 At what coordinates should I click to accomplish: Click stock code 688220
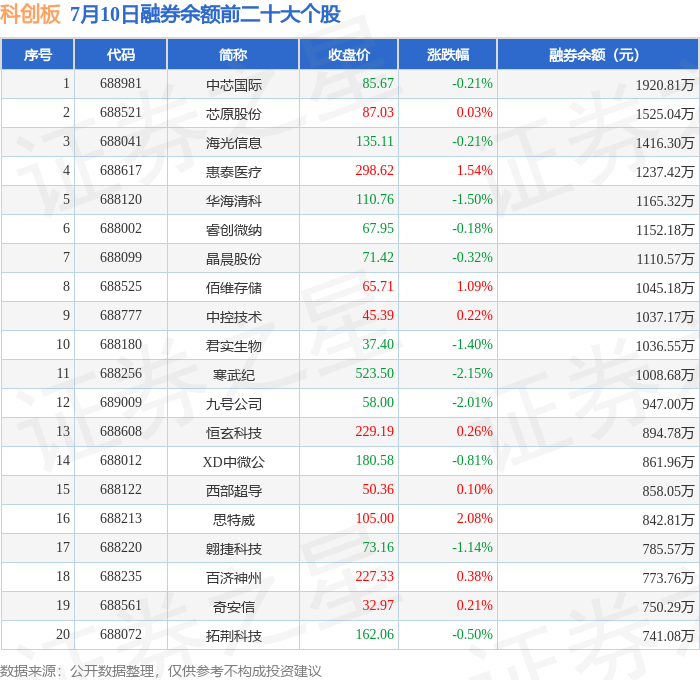click(x=121, y=547)
